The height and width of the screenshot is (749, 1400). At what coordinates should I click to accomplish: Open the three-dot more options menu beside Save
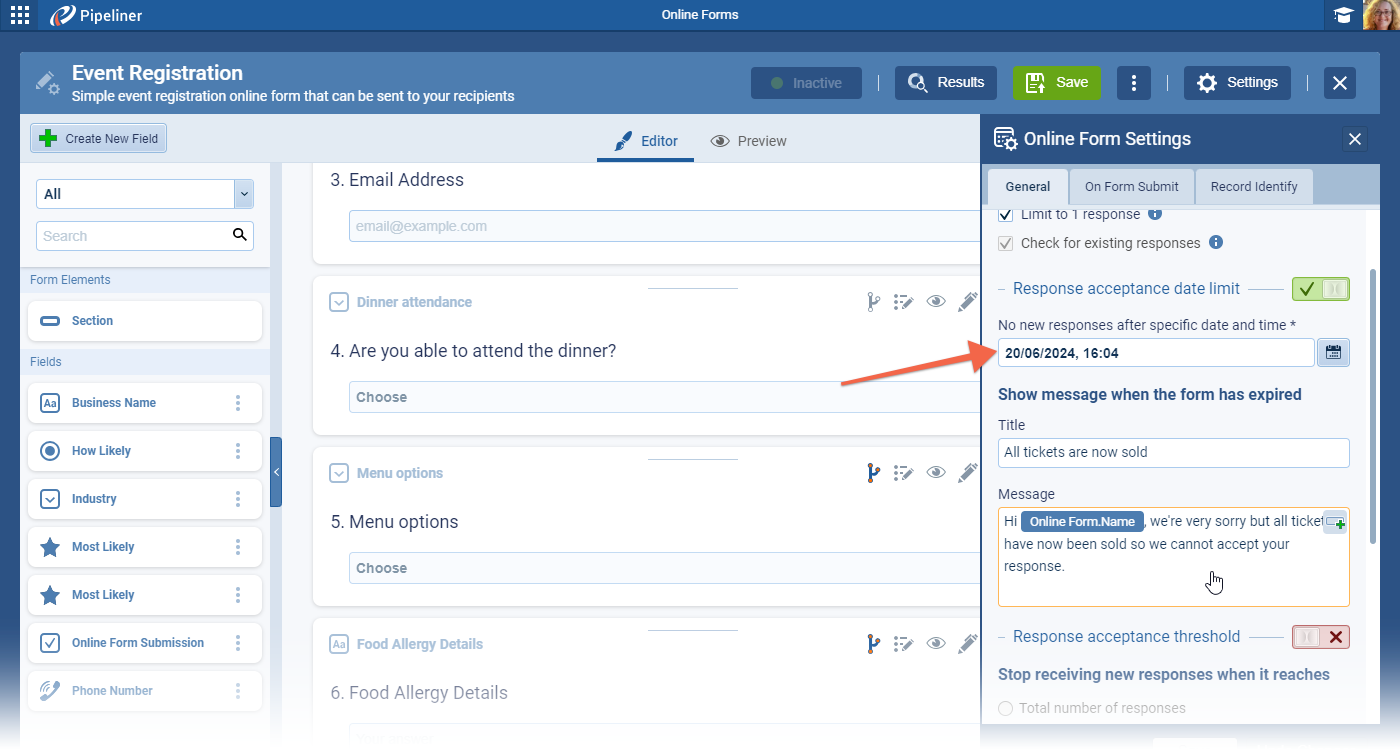(x=1133, y=83)
